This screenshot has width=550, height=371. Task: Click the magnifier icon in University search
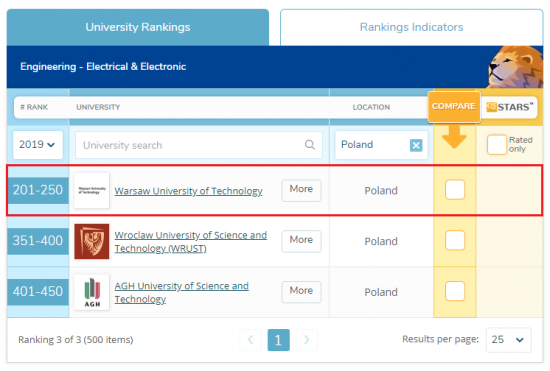tap(309, 144)
